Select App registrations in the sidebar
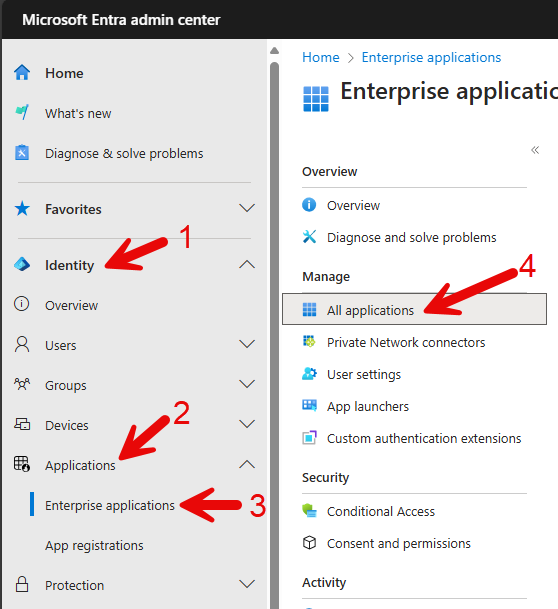Viewport: 558px width, 609px height. [94, 545]
